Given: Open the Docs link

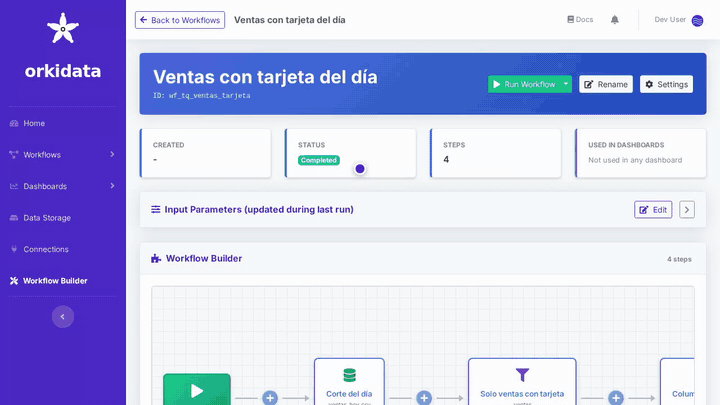Looking at the screenshot, I should click(x=580, y=20).
